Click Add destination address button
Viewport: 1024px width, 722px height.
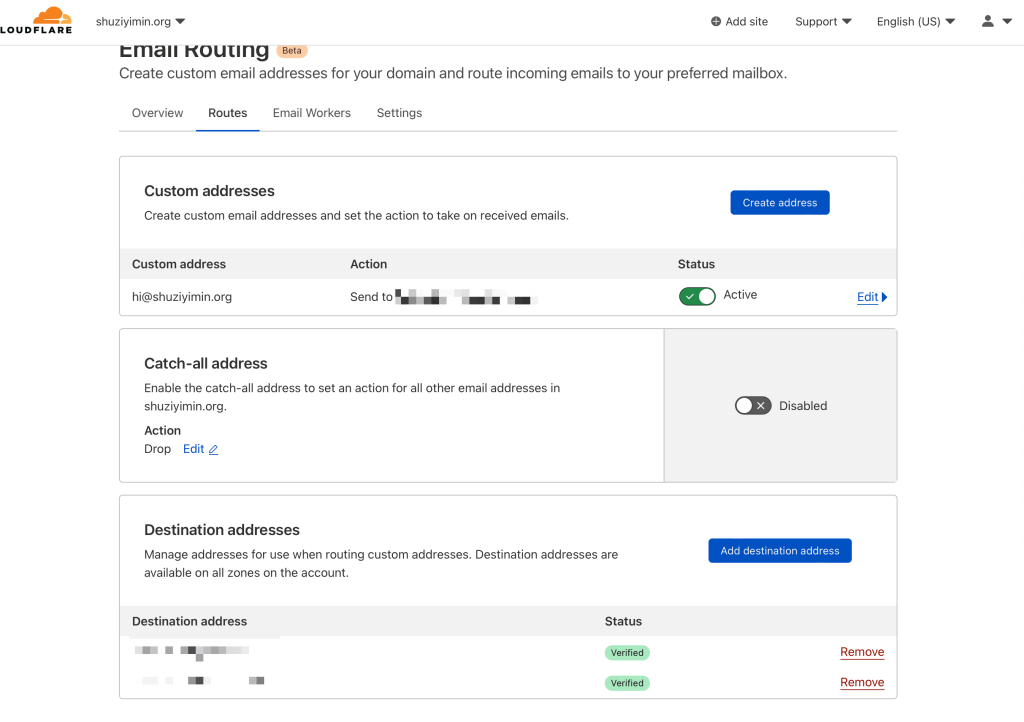click(780, 551)
